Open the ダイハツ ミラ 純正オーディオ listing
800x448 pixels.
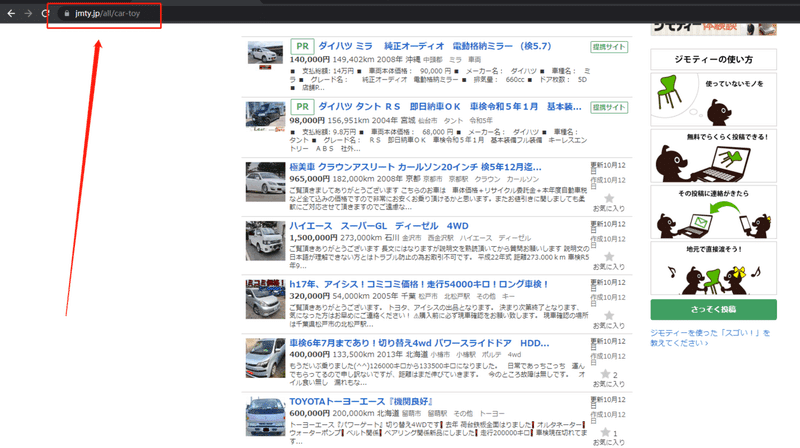tap(435, 46)
